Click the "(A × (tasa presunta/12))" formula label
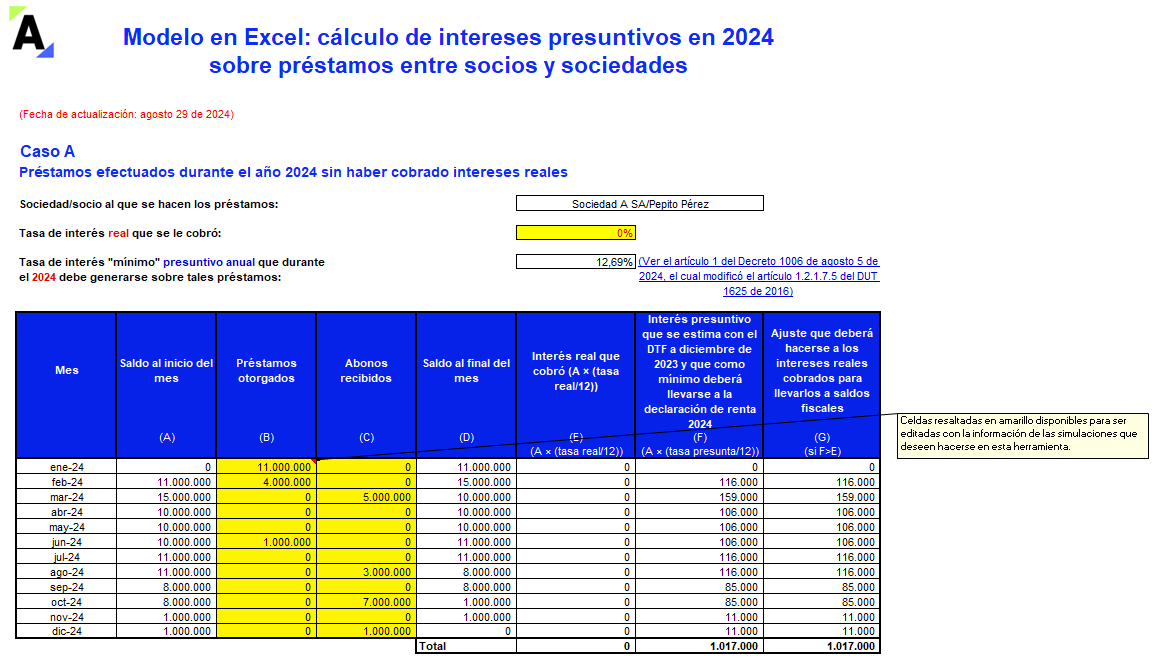Viewport: 1162px width, 658px height. pyautogui.click(x=700, y=451)
